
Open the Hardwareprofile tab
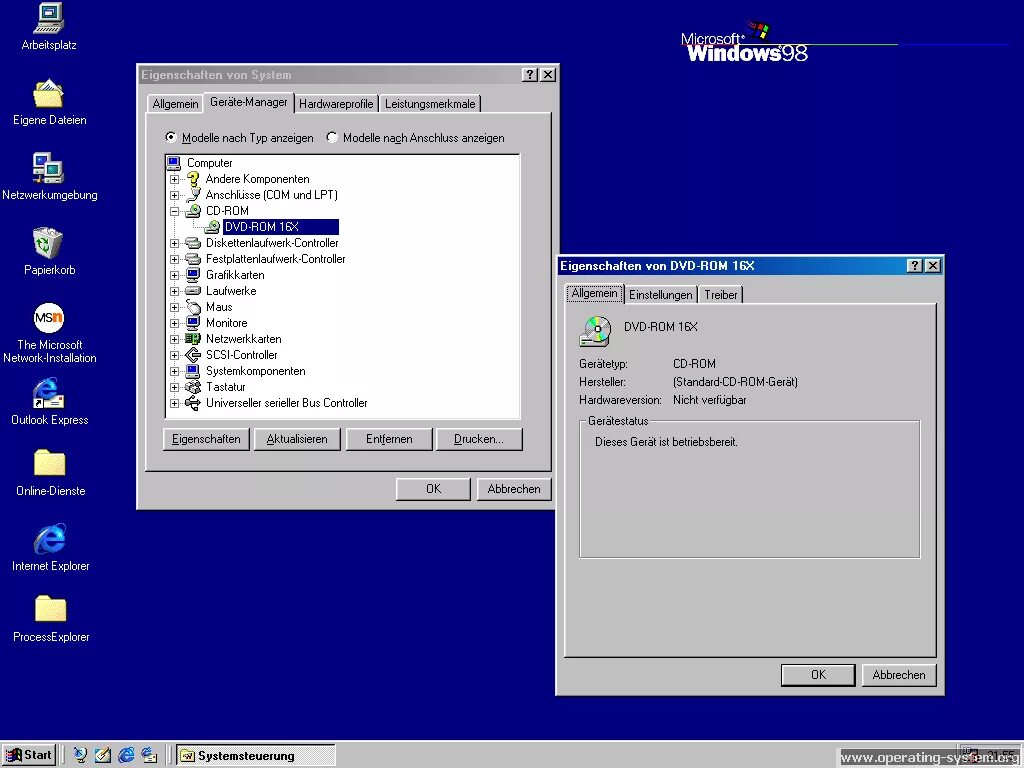(336, 104)
